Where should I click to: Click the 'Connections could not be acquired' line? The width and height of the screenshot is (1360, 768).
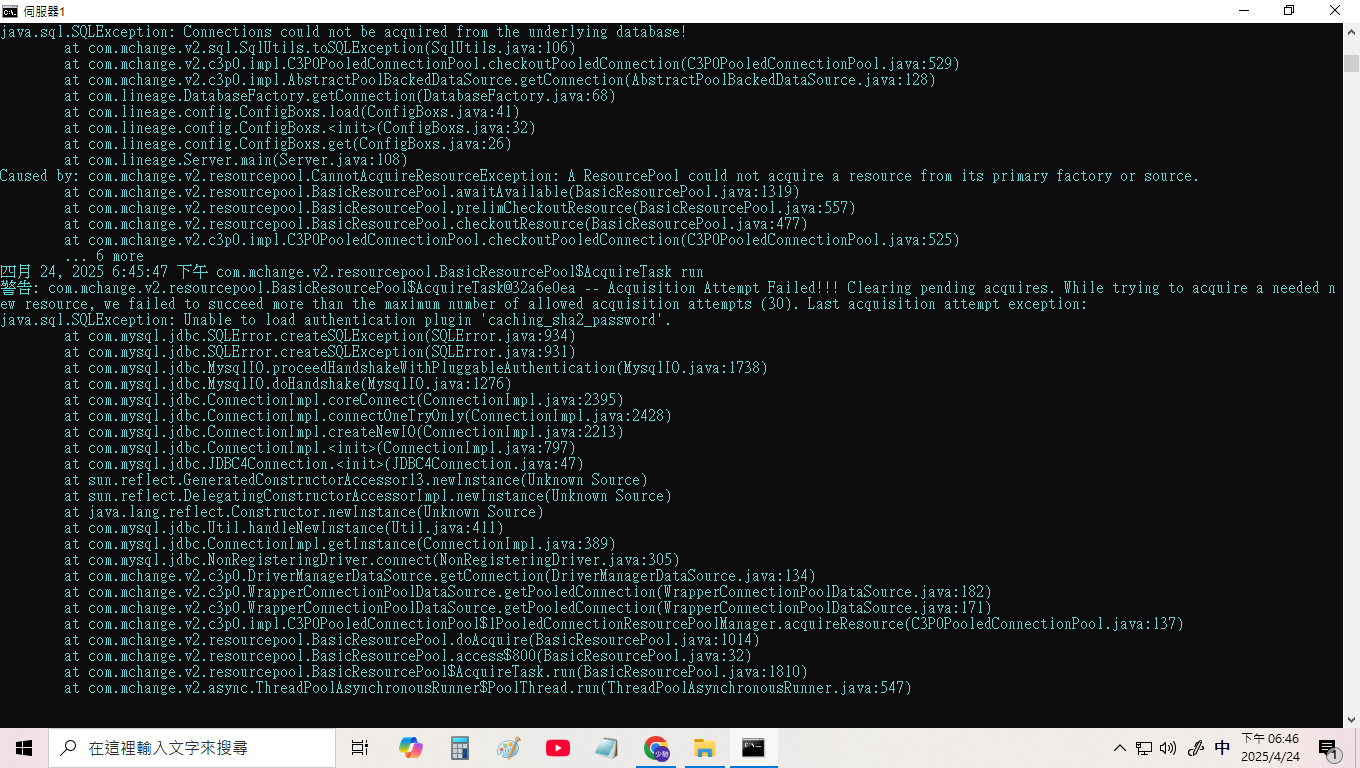click(343, 32)
